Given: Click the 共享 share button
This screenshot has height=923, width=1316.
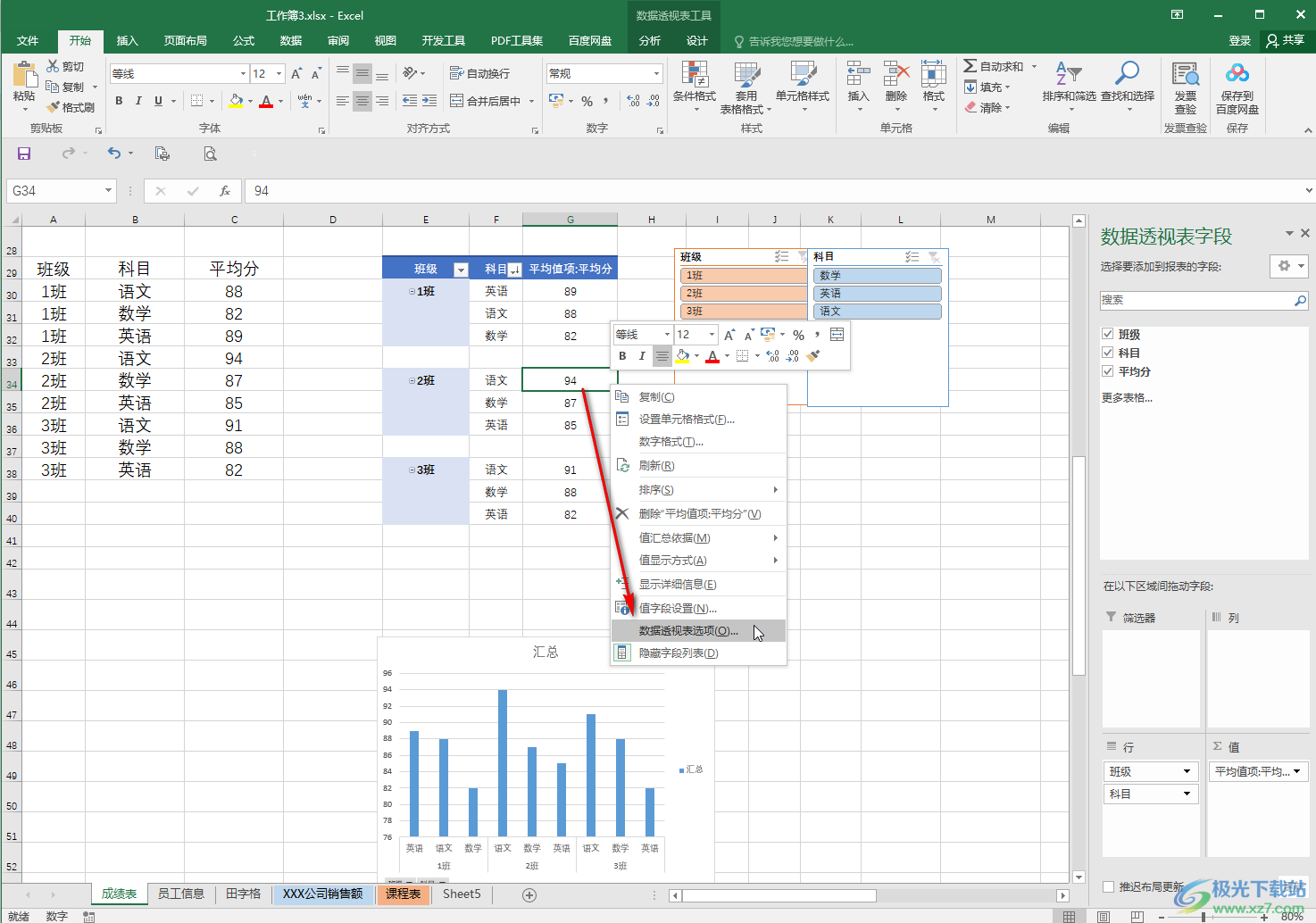Looking at the screenshot, I should pyautogui.click(x=1286, y=40).
